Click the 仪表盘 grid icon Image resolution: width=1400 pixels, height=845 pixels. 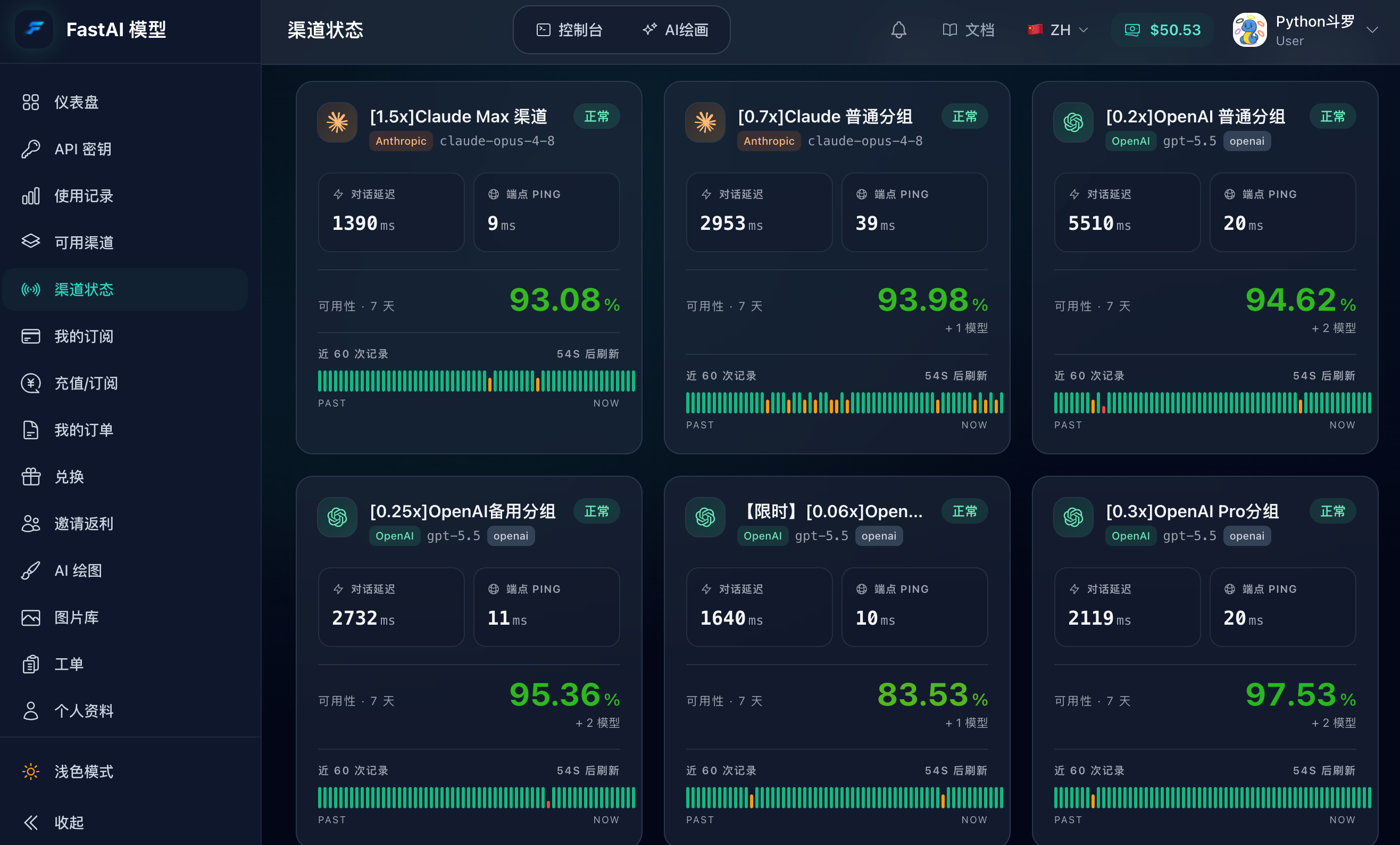[x=31, y=102]
